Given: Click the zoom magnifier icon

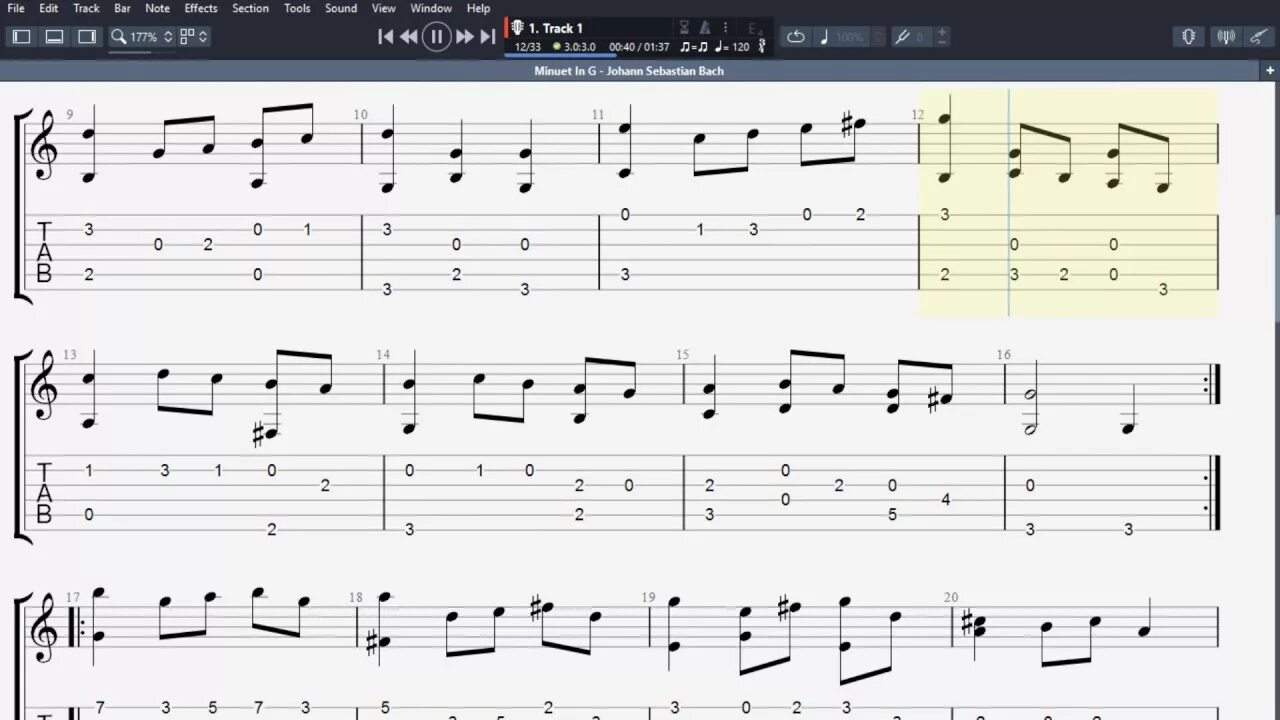Looking at the screenshot, I should click(x=119, y=37).
